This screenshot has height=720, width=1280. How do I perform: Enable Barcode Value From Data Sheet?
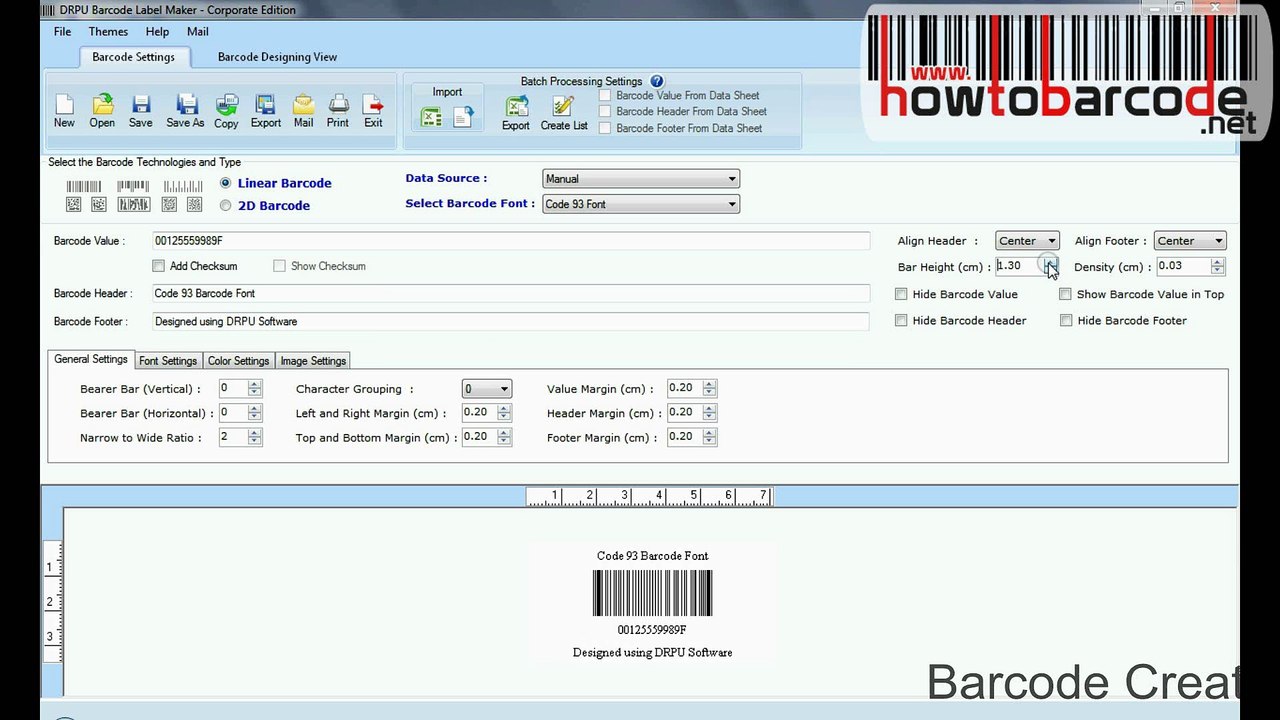click(605, 96)
